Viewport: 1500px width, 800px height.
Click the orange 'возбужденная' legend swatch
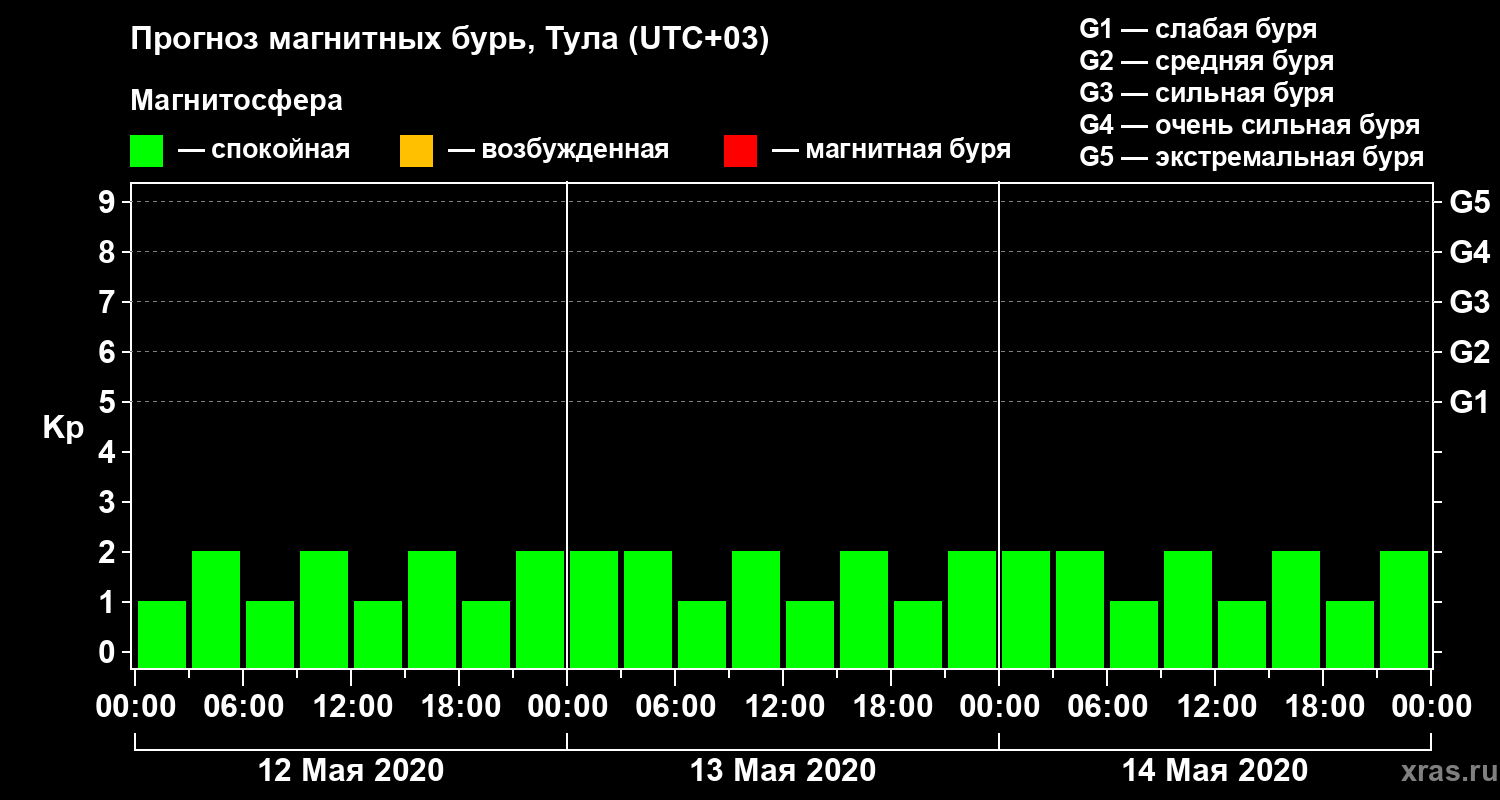tap(416, 151)
